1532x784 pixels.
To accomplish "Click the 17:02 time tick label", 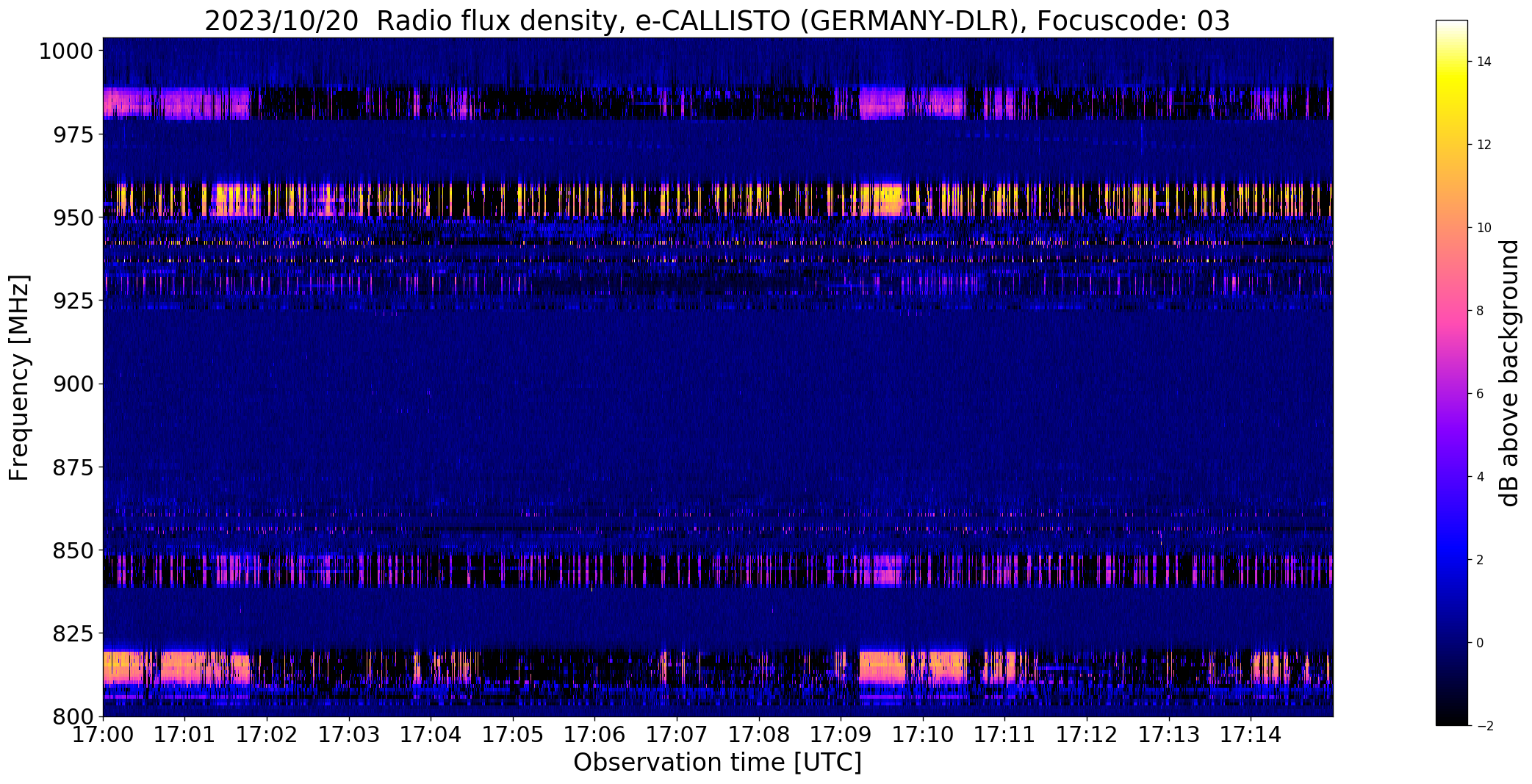I will [x=267, y=735].
